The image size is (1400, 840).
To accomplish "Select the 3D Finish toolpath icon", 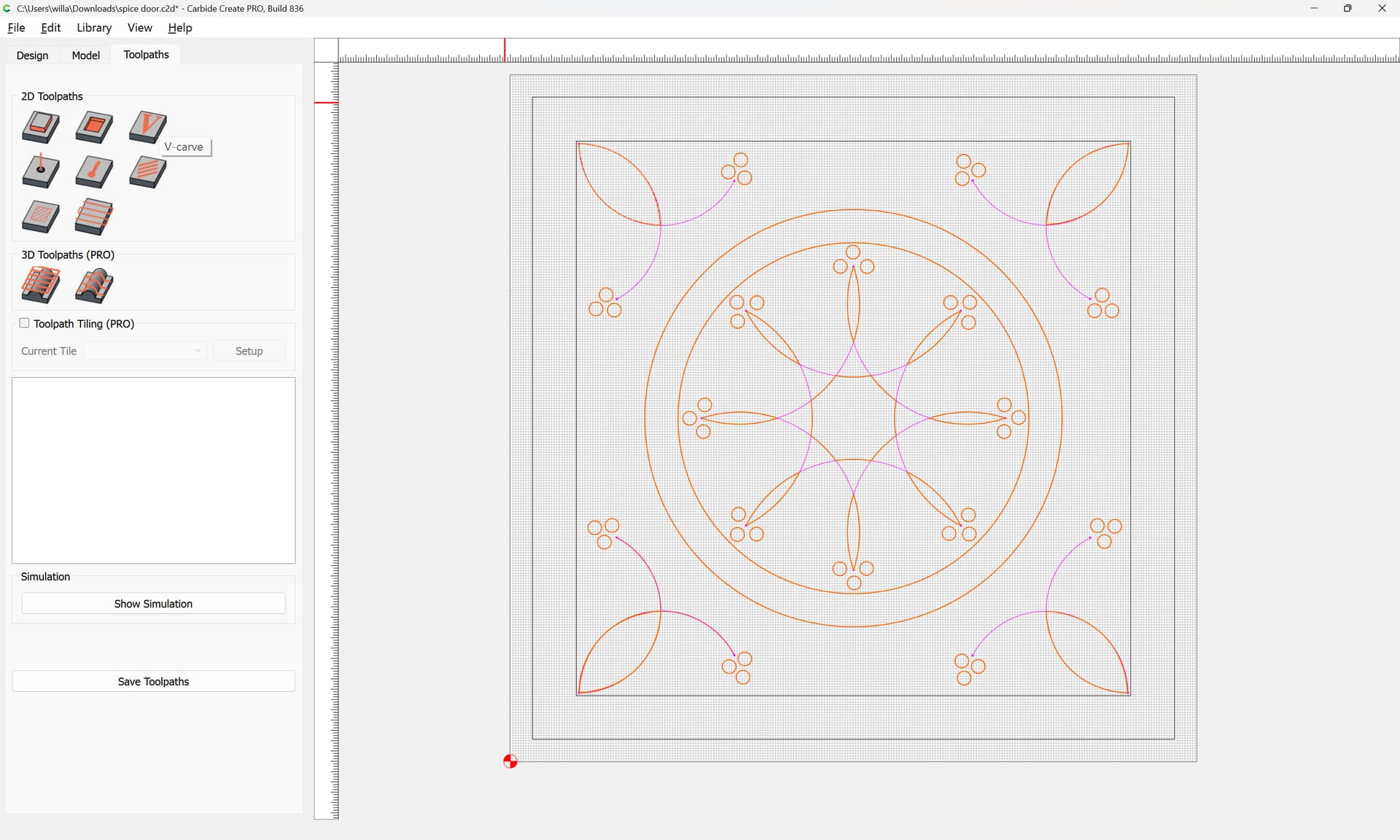I will [x=94, y=285].
